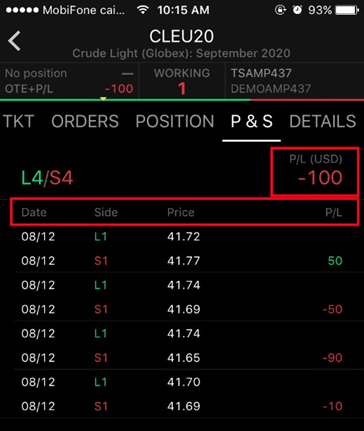Open the ORDERS tab
This screenshot has width=364, height=431.
click(85, 121)
